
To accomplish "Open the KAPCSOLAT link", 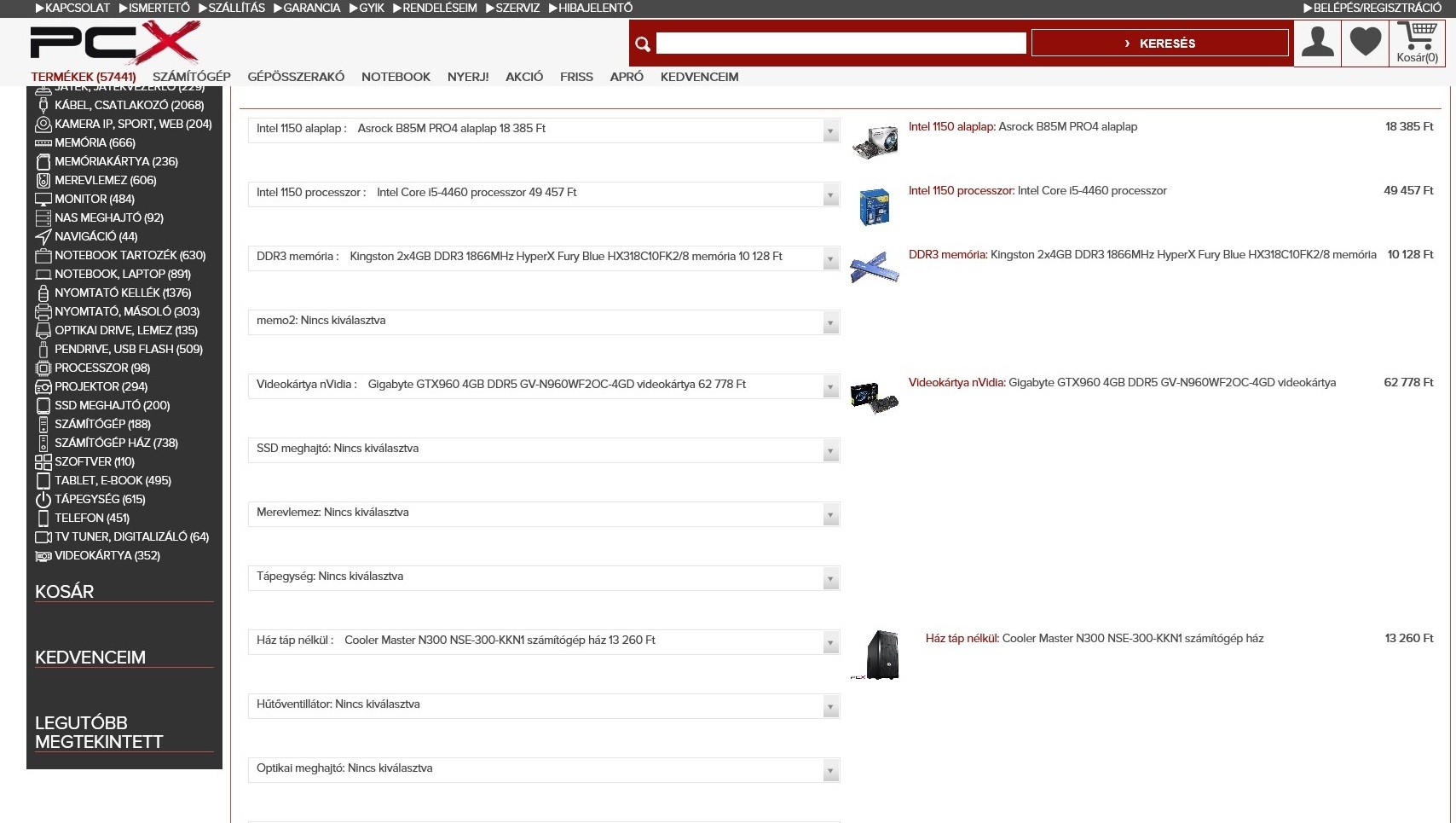I will tap(72, 8).
